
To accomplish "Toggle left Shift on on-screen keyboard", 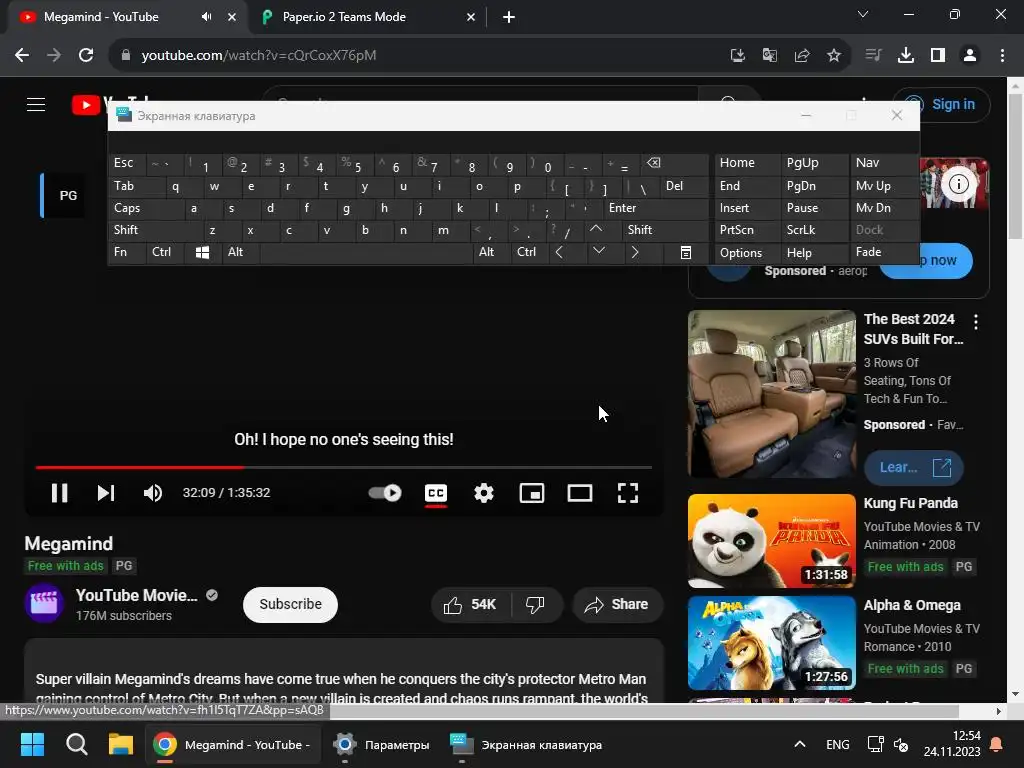I will click(x=155, y=230).
